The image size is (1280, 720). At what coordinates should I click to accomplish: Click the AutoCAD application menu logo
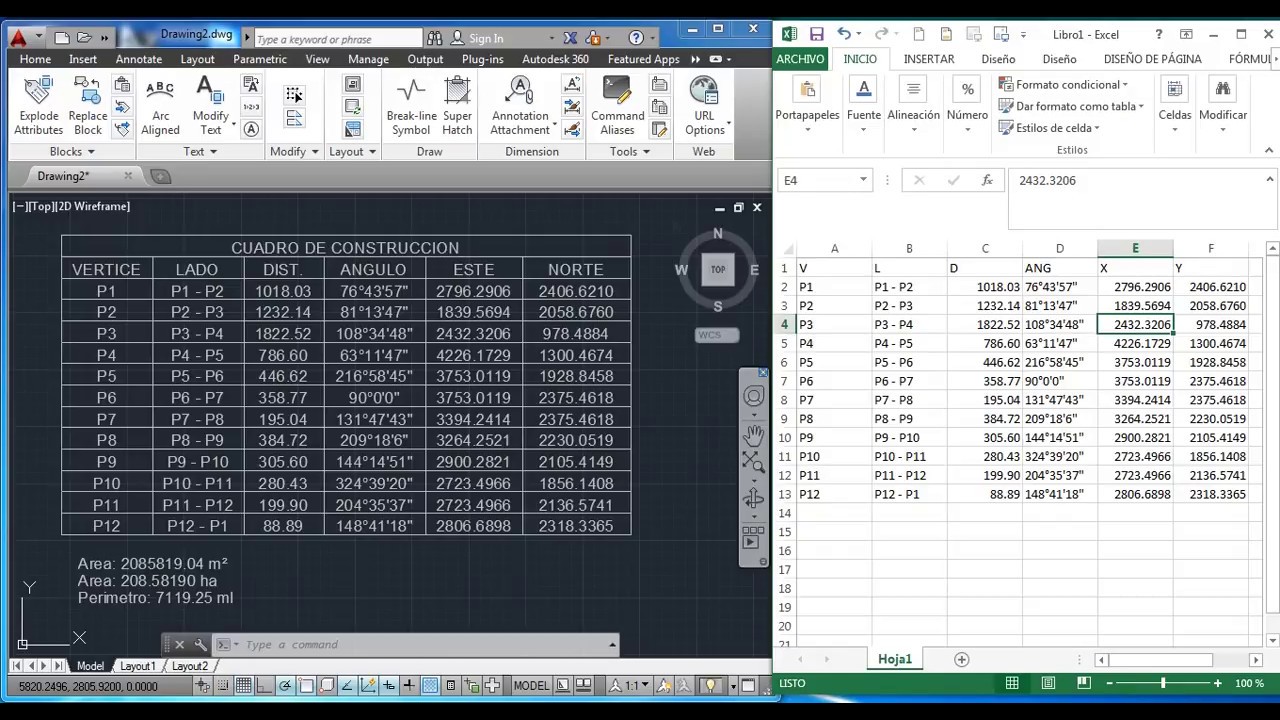click(x=19, y=38)
